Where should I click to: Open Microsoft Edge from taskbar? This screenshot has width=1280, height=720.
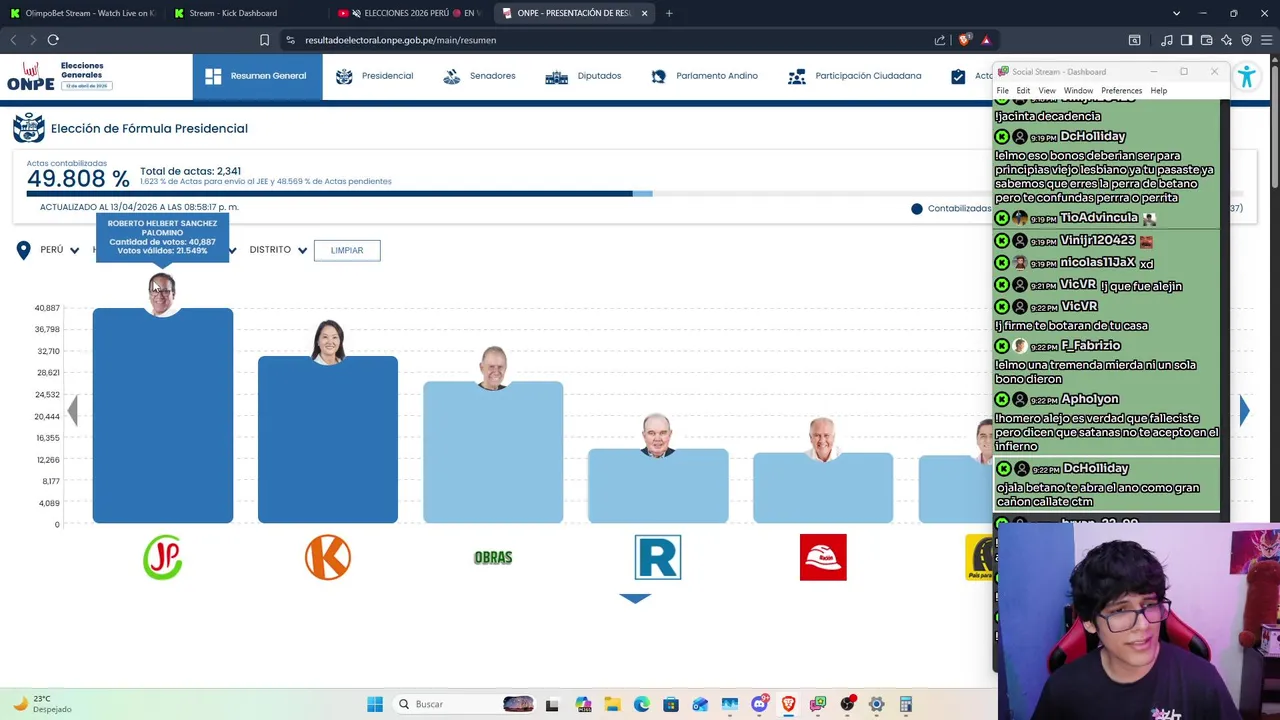(x=641, y=704)
